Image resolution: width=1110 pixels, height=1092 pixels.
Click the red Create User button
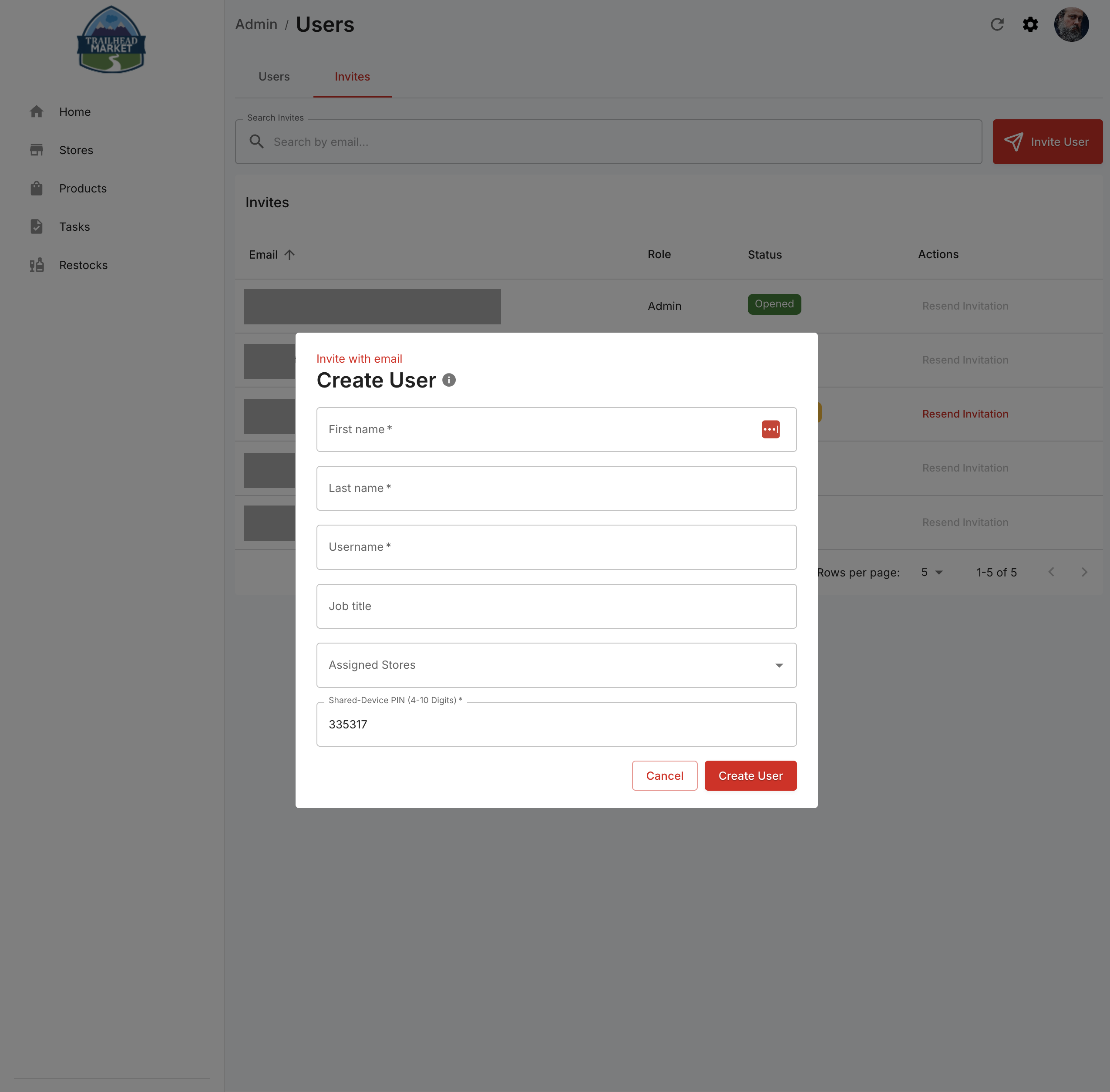tap(750, 775)
